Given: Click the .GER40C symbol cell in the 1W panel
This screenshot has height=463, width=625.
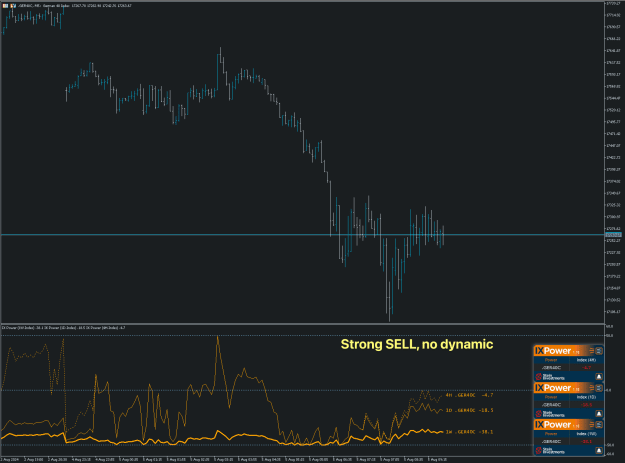Looking at the screenshot, I should (x=551, y=441).
